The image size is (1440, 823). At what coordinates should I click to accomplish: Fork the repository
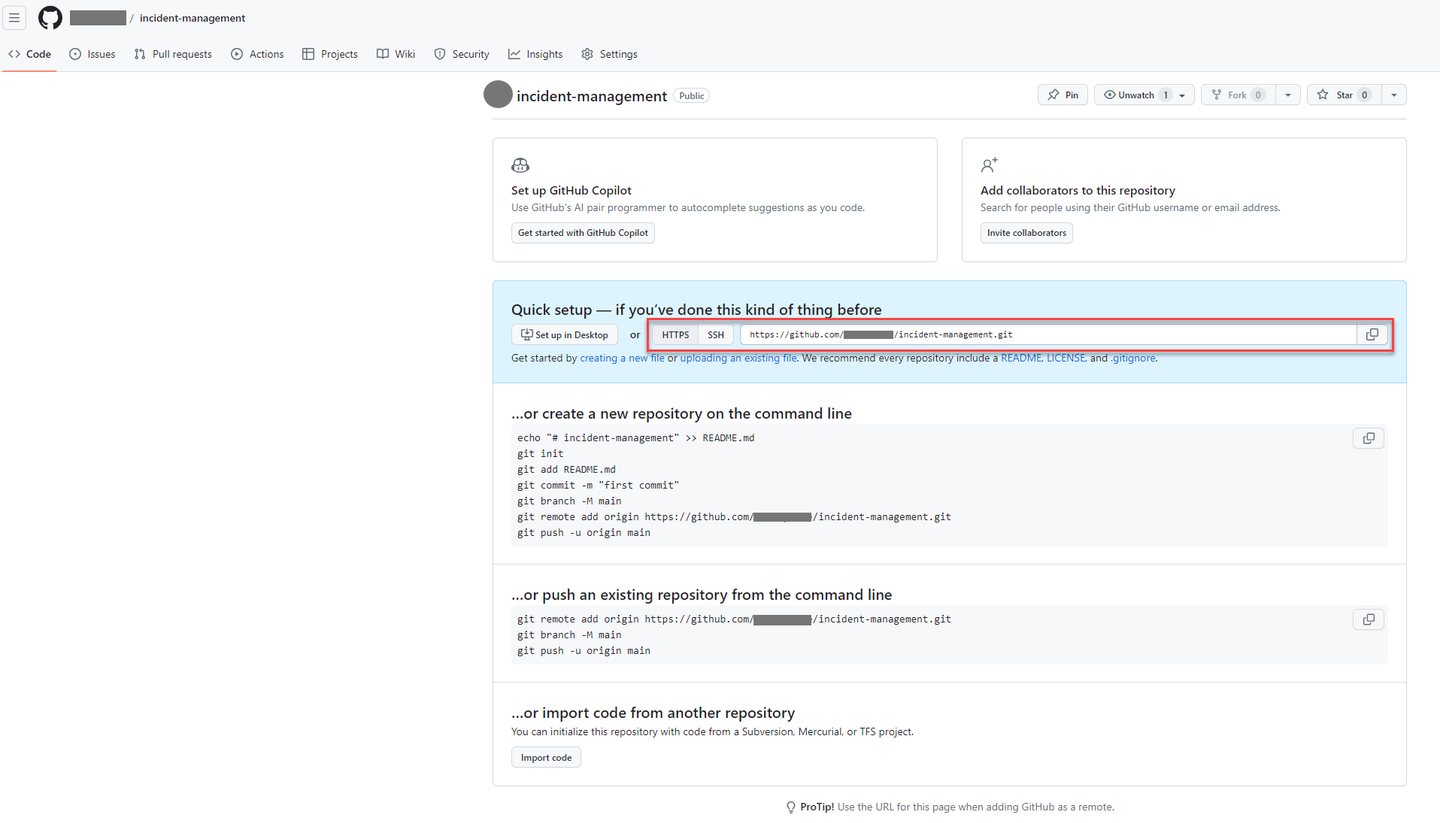(1238, 95)
